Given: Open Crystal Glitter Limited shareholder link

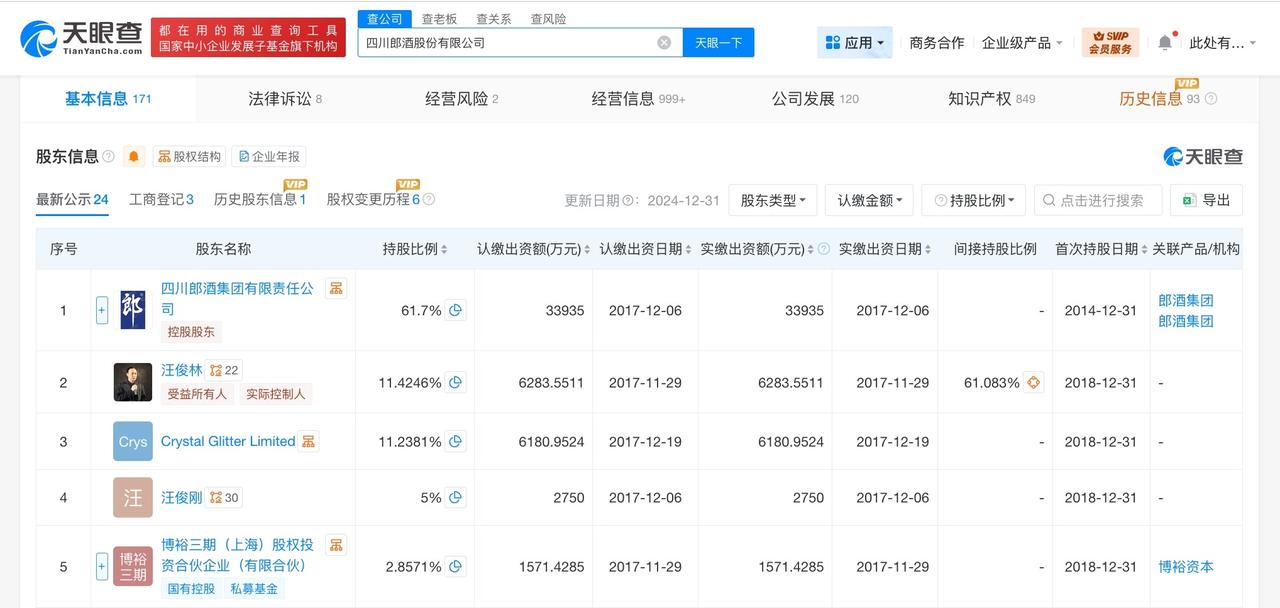Looking at the screenshot, I should 228,441.
